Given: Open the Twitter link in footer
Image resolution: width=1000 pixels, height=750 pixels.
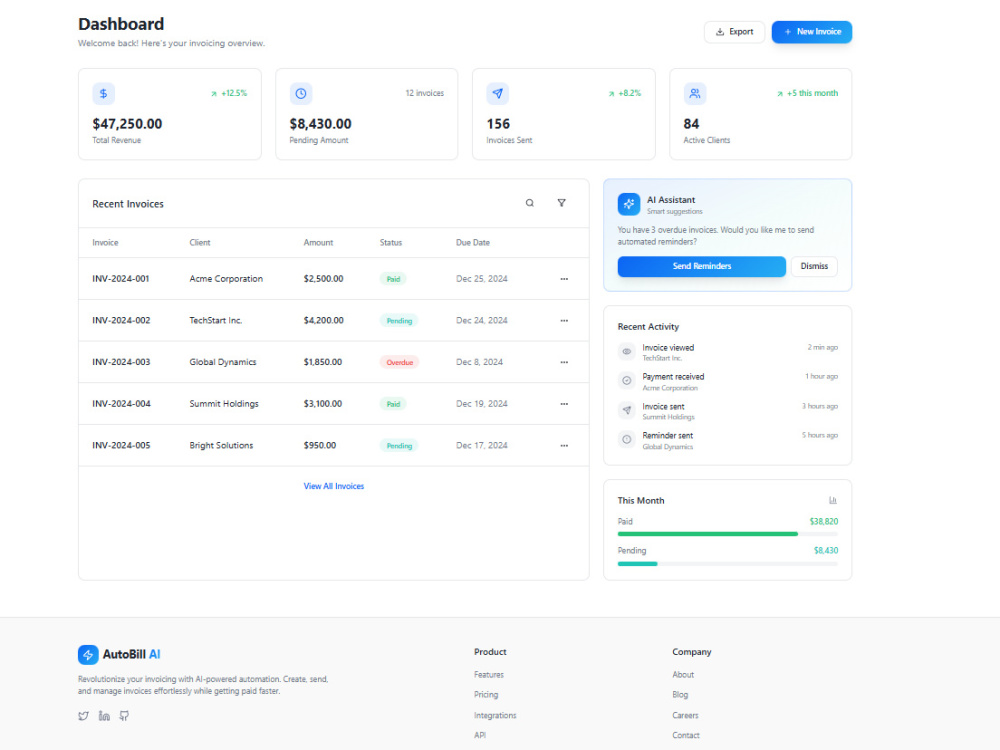Looking at the screenshot, I should tap(84, 716).
